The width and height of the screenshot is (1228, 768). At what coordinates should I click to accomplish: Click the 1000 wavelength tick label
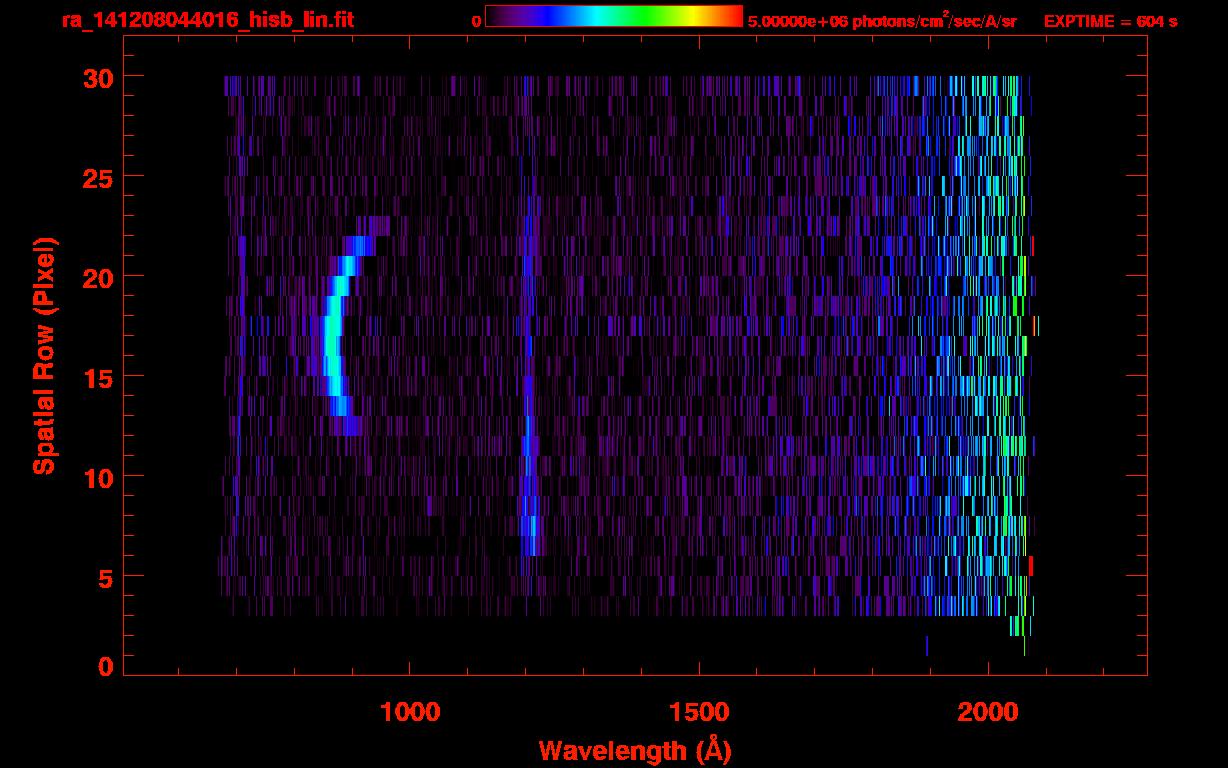(410, 712)
